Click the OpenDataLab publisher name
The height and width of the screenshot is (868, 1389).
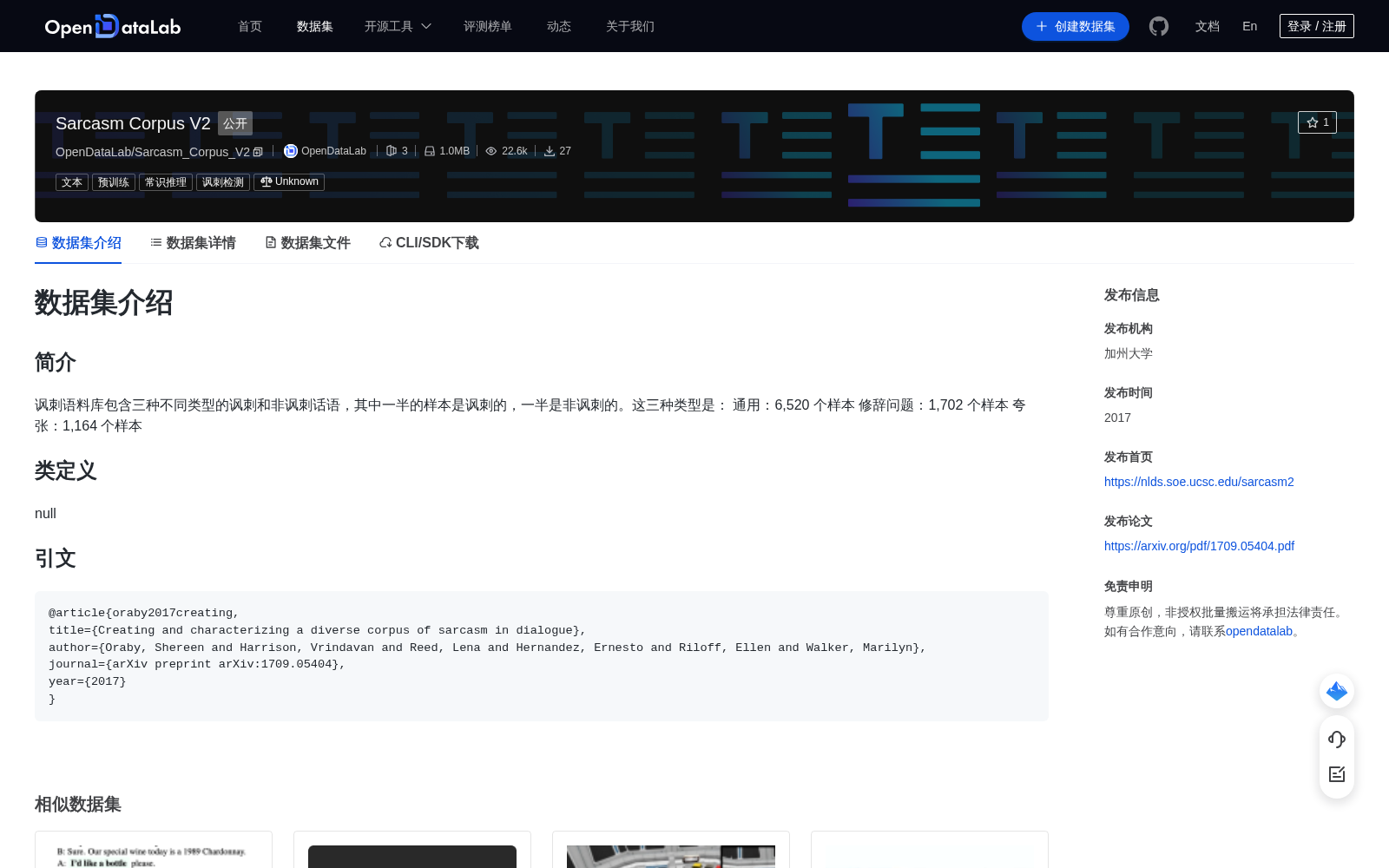(x=333, y=151)
